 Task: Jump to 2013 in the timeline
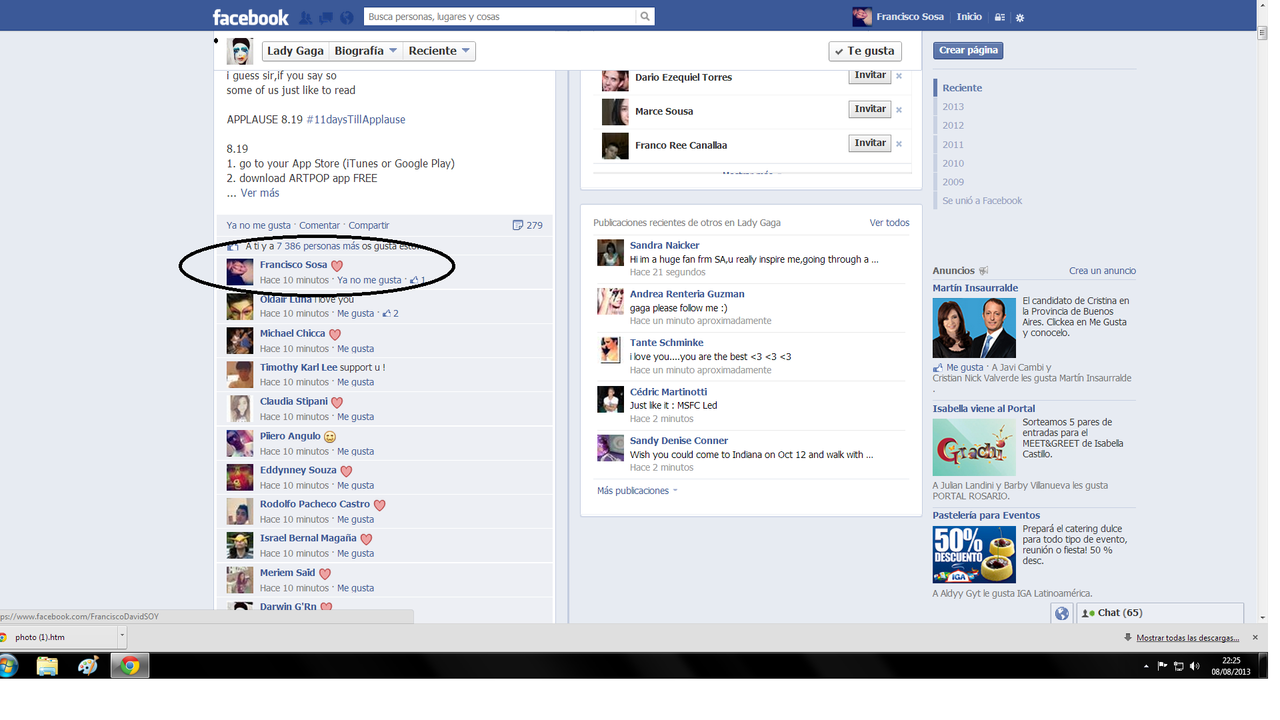click(953, 107)
